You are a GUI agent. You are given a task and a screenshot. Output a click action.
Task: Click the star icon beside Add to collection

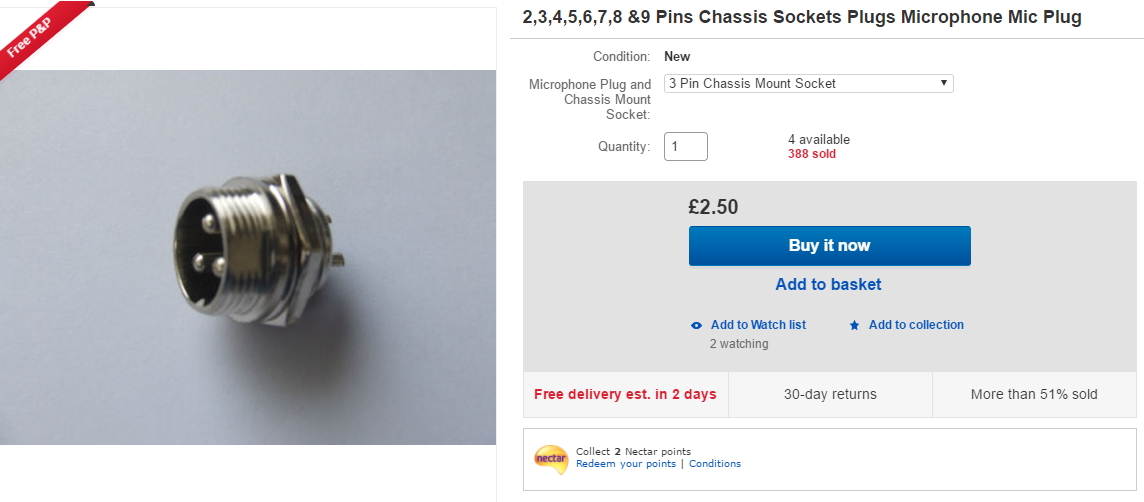pos(854,325)
